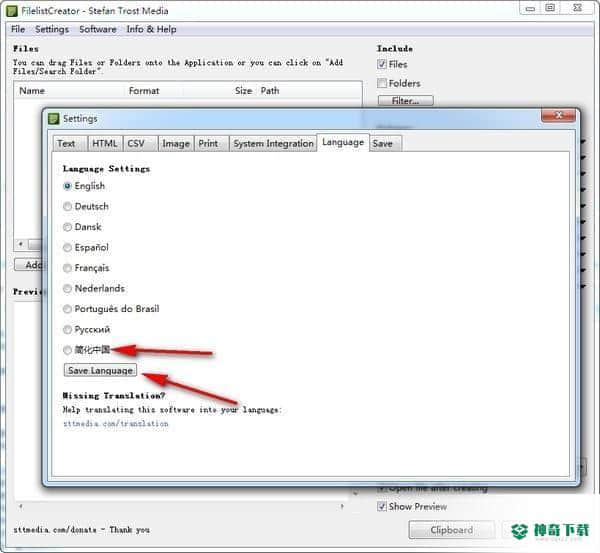The height and width of the screenshot is (553, 600).
Task: Click the Save Language button
Action: coord(100,370)
